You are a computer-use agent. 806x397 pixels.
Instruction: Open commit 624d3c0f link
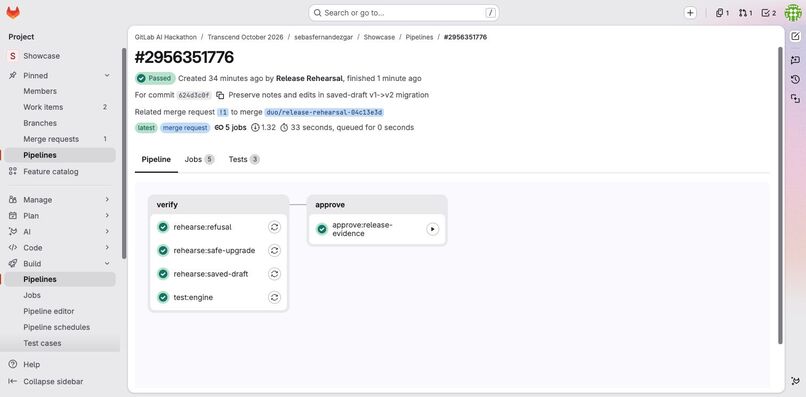coord(194,95)
